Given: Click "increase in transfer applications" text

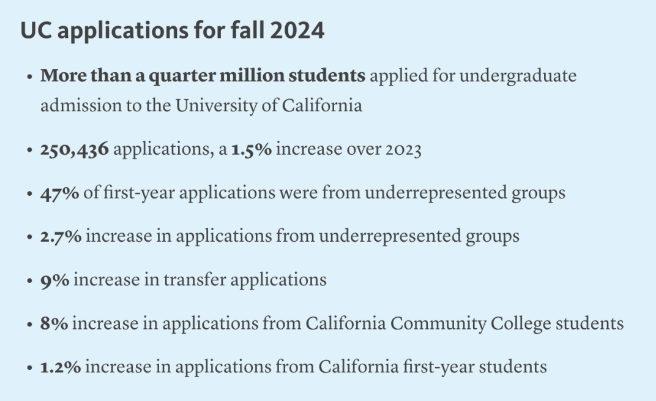Looking at the screenshot, I should tap(200, 280).
